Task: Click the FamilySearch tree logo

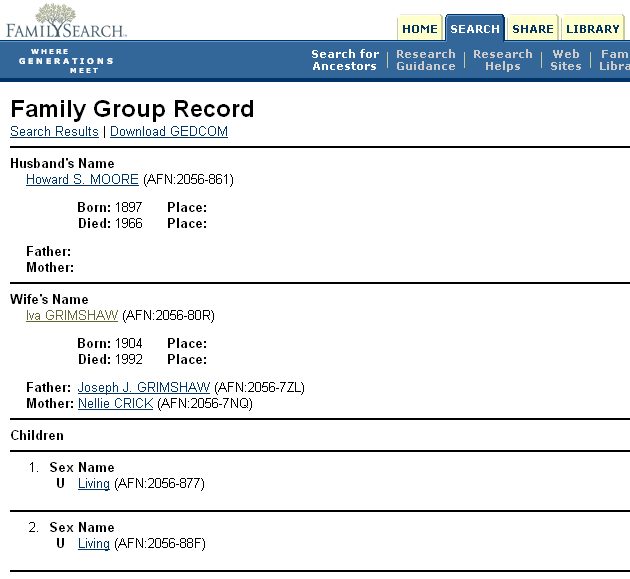Action: (65, 20)
